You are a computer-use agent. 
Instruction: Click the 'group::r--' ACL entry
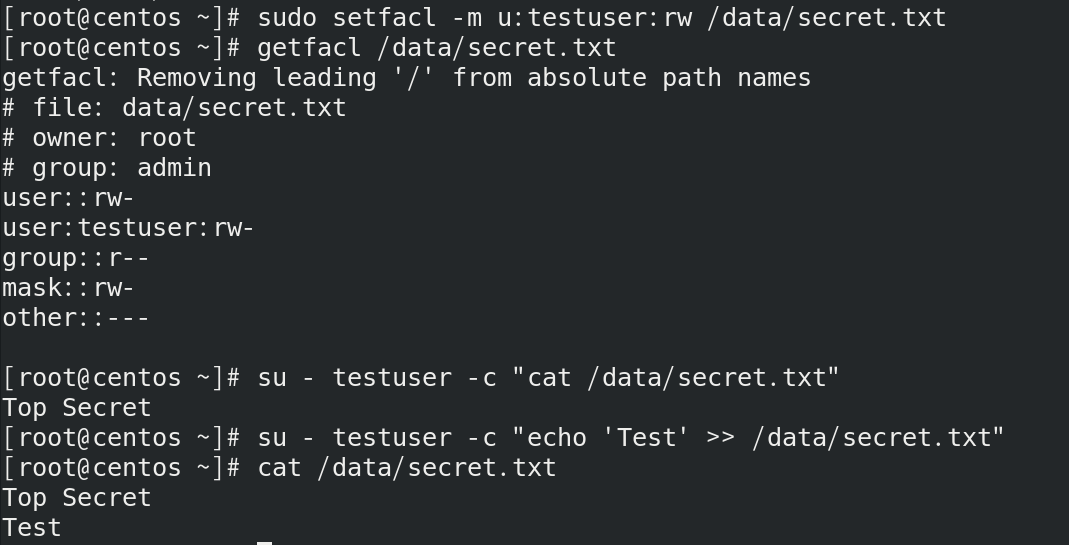coord(76,257)
